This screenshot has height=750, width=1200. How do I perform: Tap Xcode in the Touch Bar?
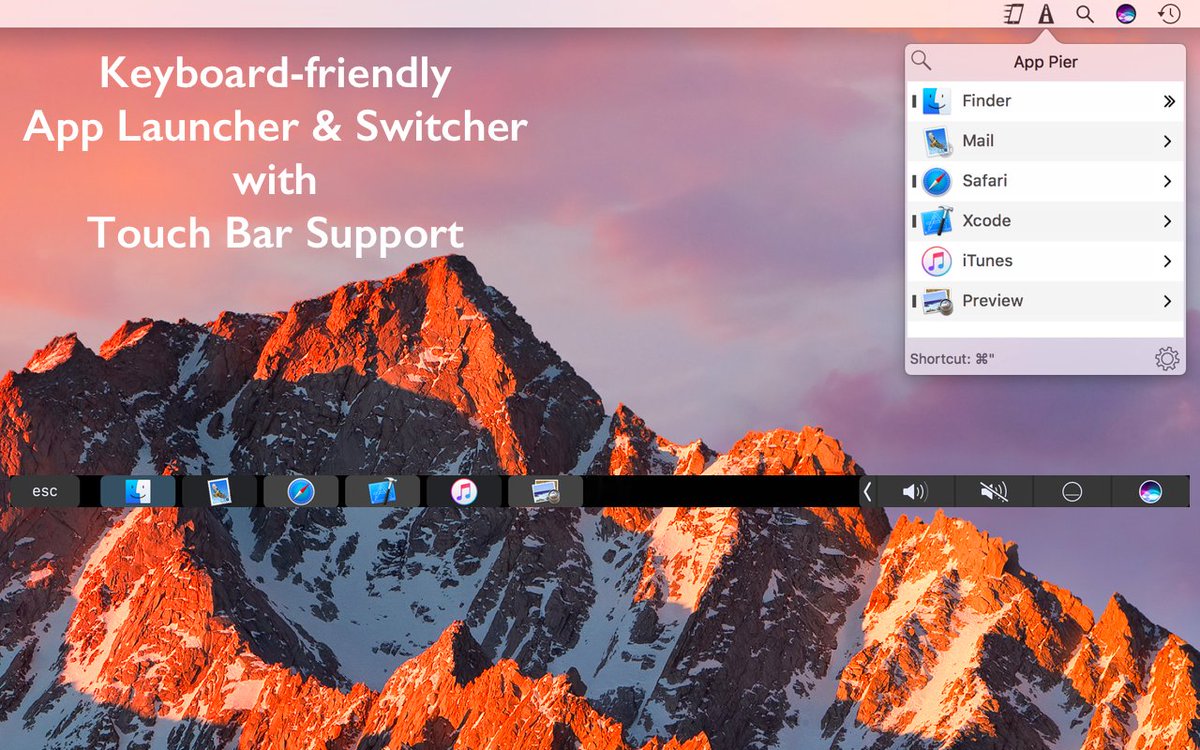pos(382,491)
